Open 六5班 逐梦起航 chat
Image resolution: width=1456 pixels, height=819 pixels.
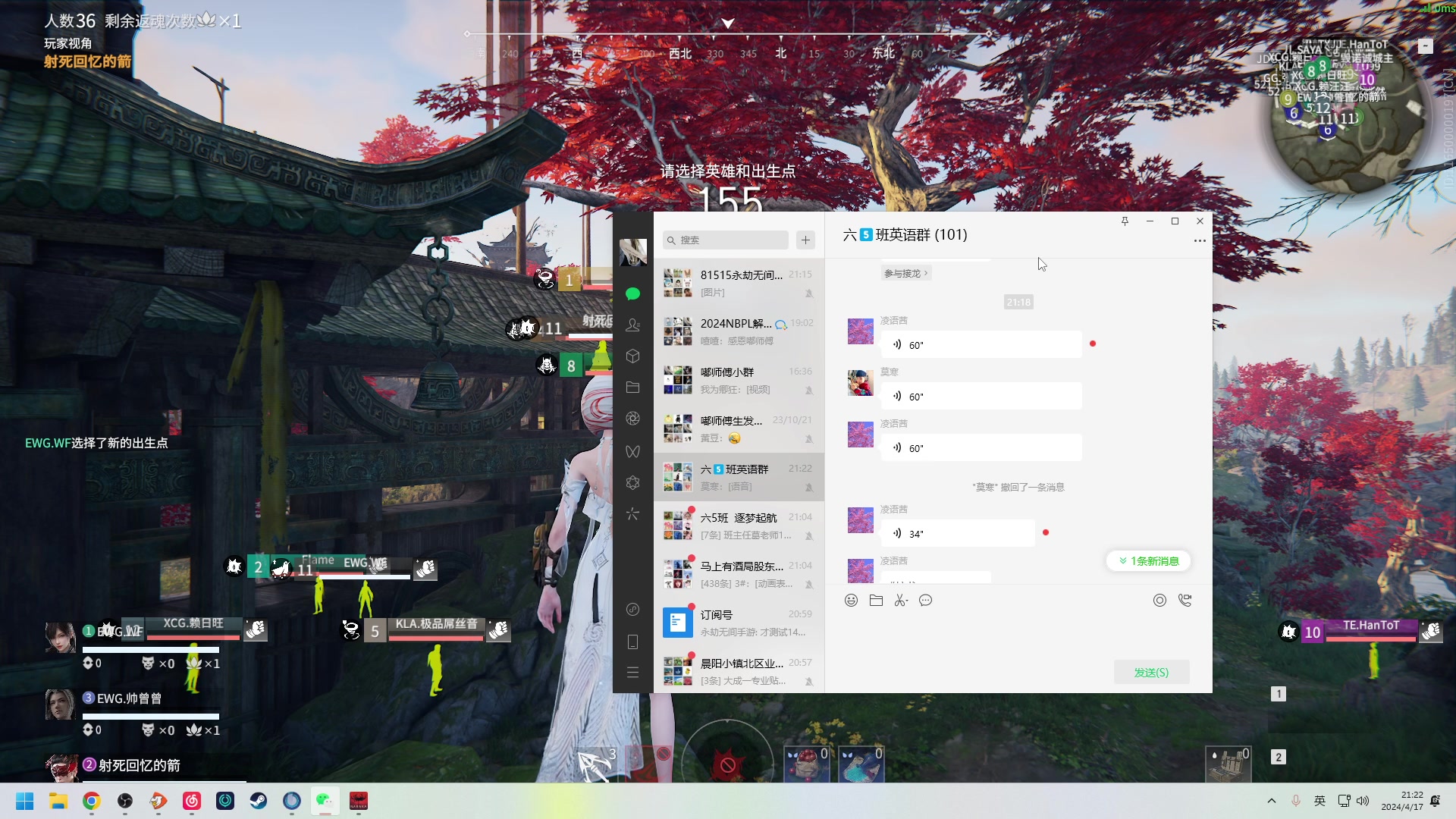[x=739, y=526]
